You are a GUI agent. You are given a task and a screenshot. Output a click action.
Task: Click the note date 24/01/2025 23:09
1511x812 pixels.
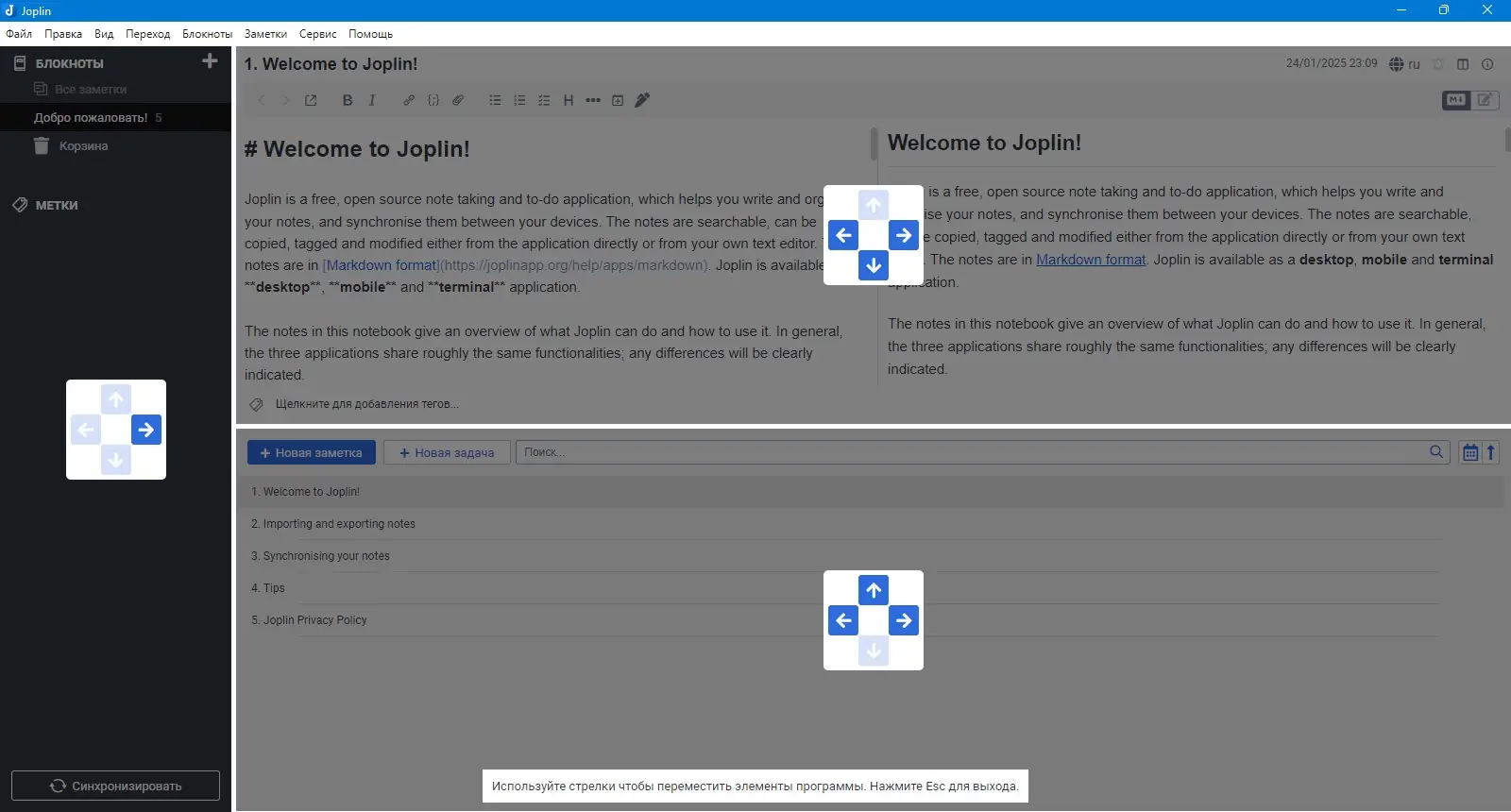coord(1332,63)
